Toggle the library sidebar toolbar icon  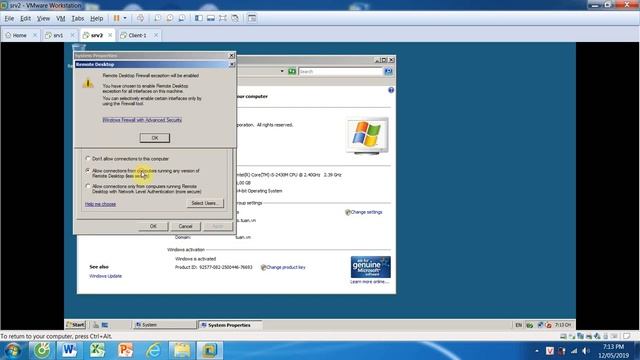pos(198,18)
